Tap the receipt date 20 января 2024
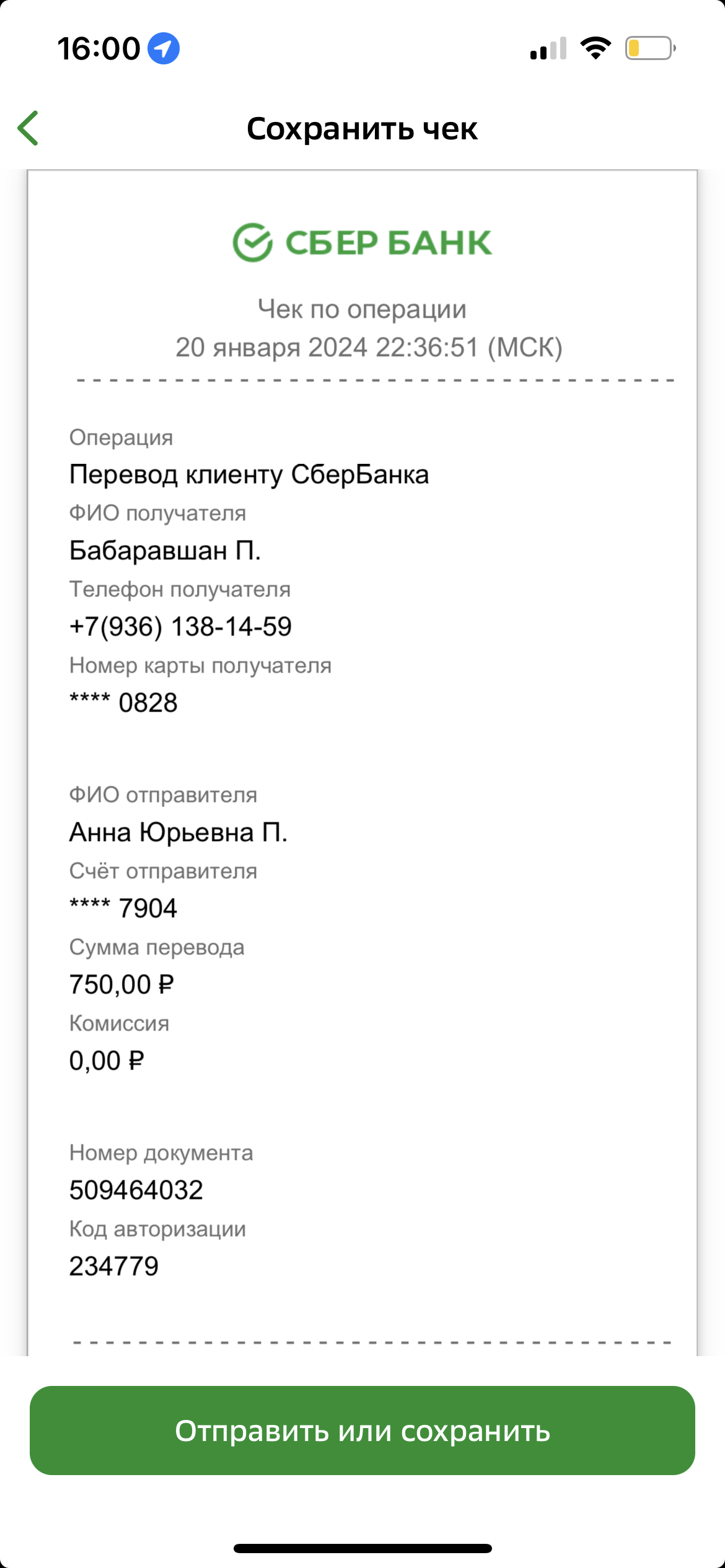The width and height of the screenshot is (725, 1568). (271, 347)
